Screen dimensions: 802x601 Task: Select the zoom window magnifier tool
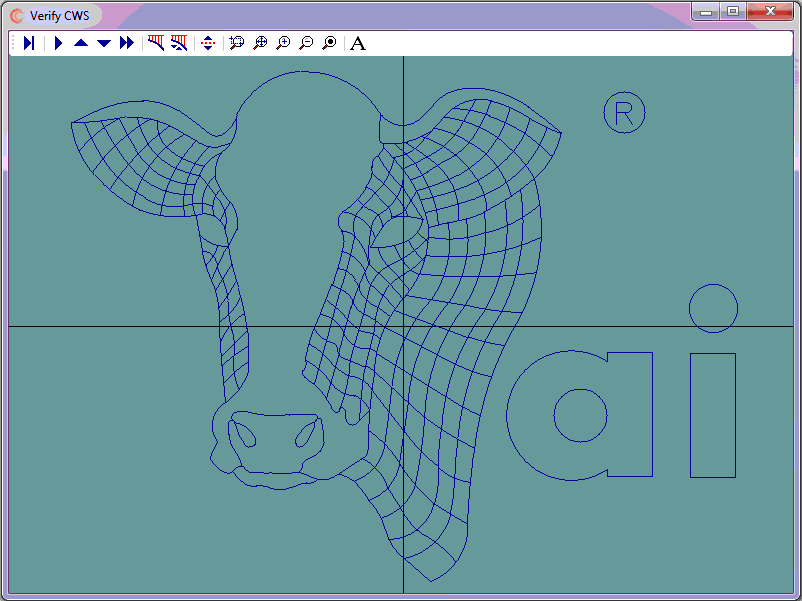coord(237,43)
